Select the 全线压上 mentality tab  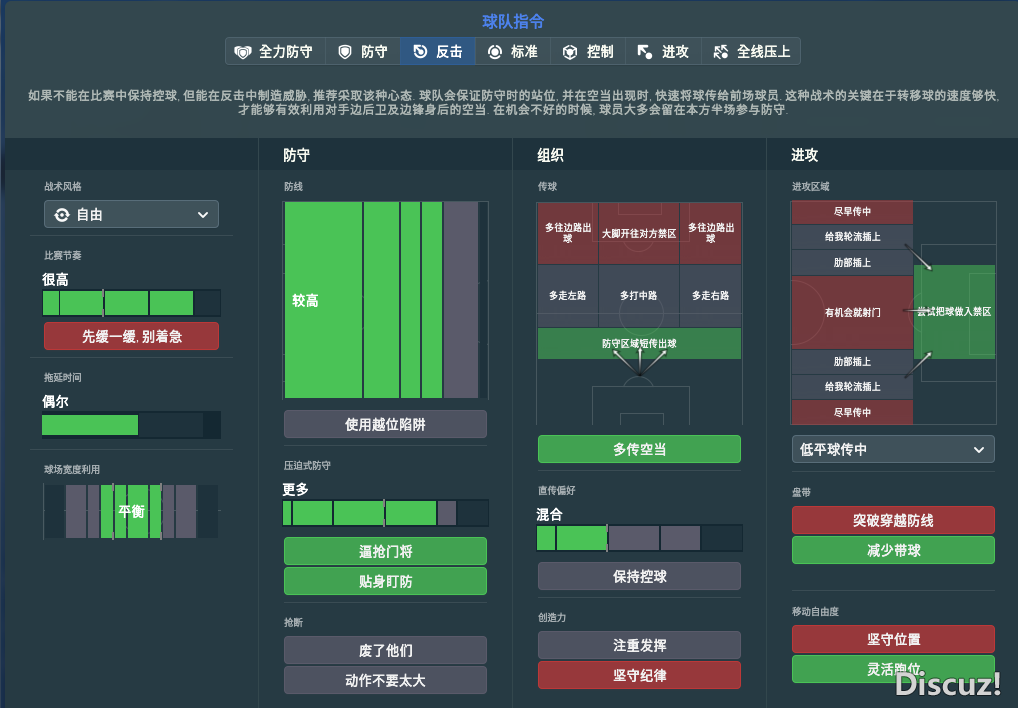[x=755, y=51]
